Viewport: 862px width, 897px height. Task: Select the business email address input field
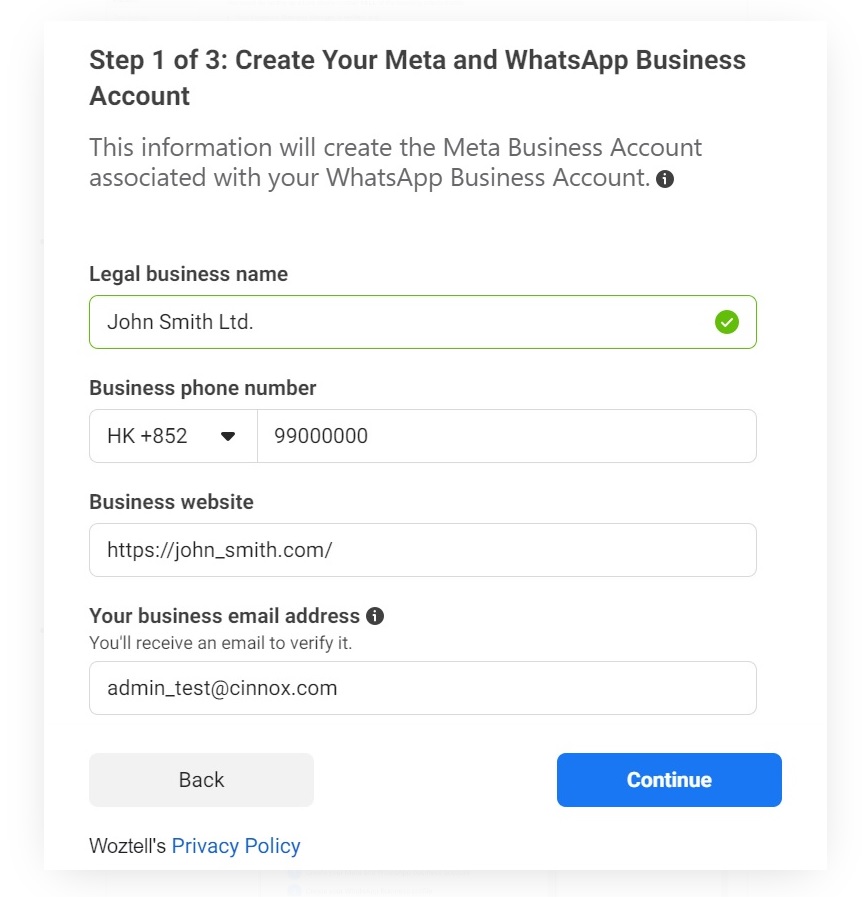[x=422, y=688]
